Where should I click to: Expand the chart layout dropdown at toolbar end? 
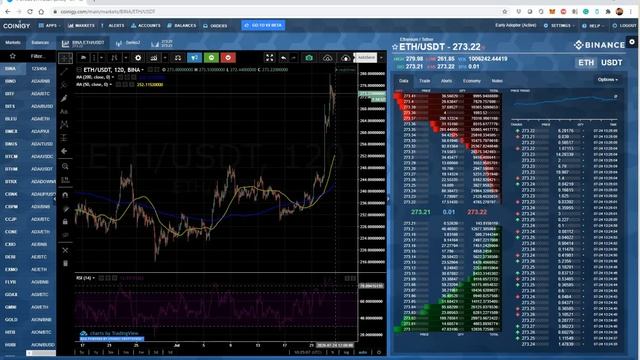[381, 58]
